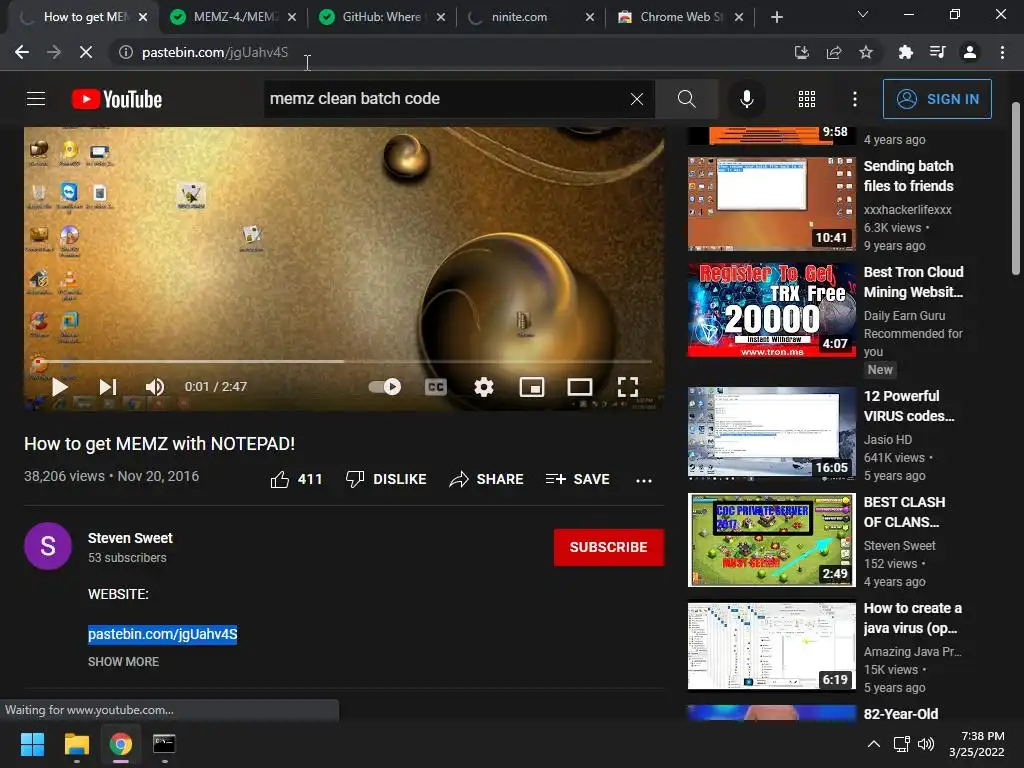Stop loading the page
1024x768 pixels.
(x=86, y=52)
